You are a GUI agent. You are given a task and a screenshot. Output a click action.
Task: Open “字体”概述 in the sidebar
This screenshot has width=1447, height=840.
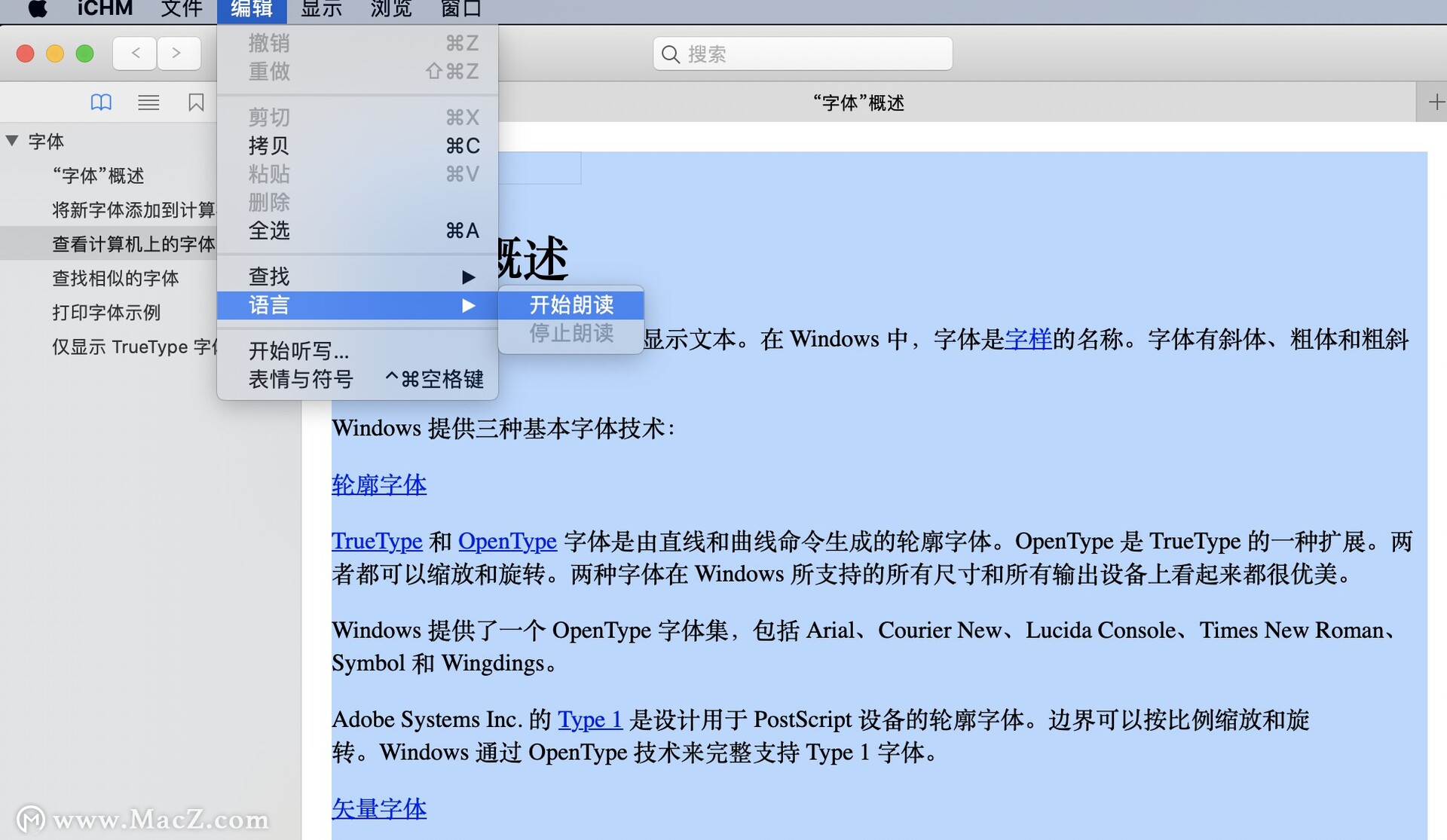(x=98, y=176)
